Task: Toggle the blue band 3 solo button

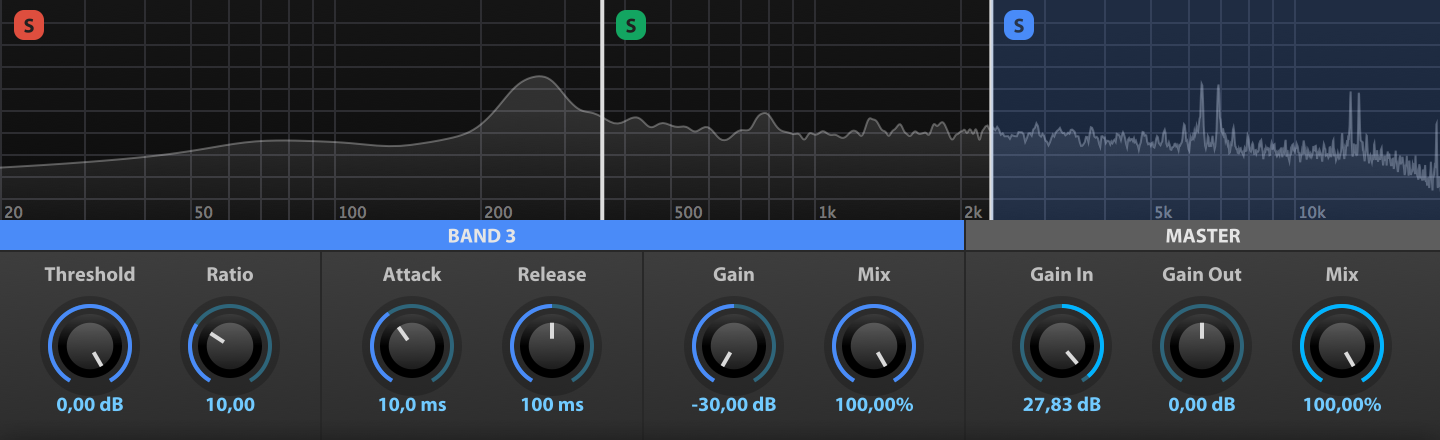Action: click(x=1018, y=25)
